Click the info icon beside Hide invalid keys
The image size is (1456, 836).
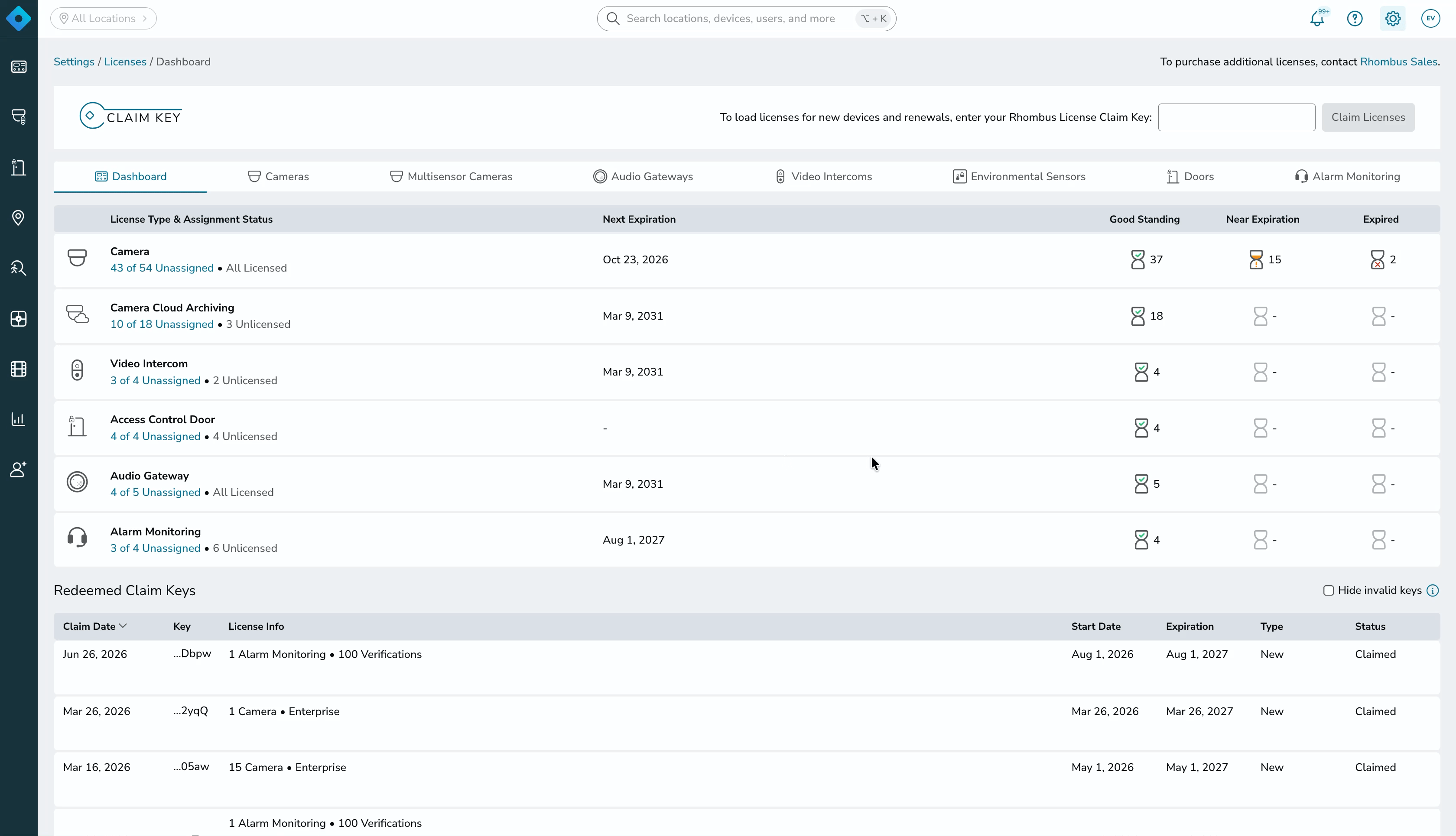(1433, 590)
